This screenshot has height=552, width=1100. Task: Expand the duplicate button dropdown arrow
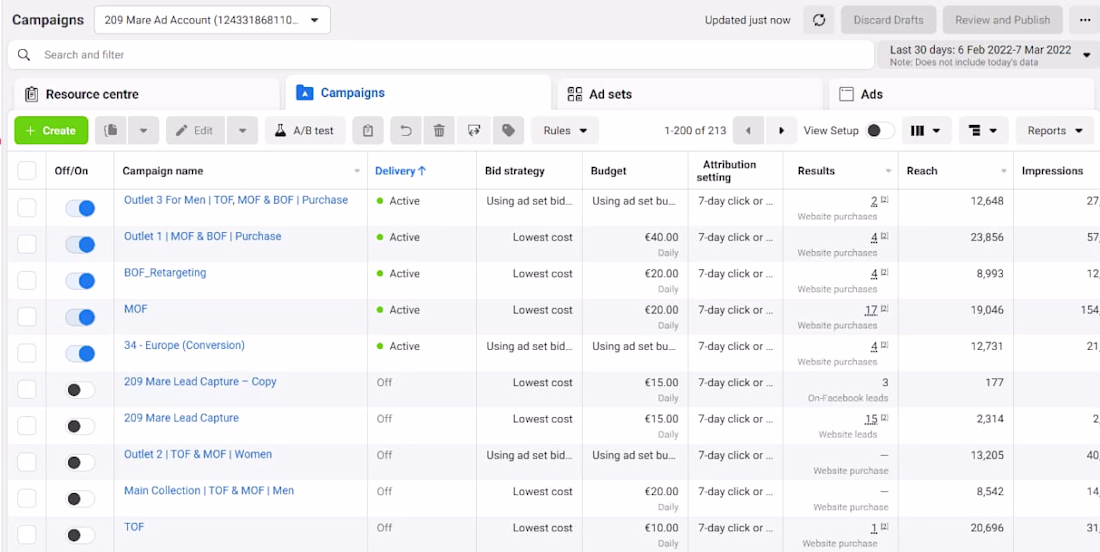click(x=143, y=130)
